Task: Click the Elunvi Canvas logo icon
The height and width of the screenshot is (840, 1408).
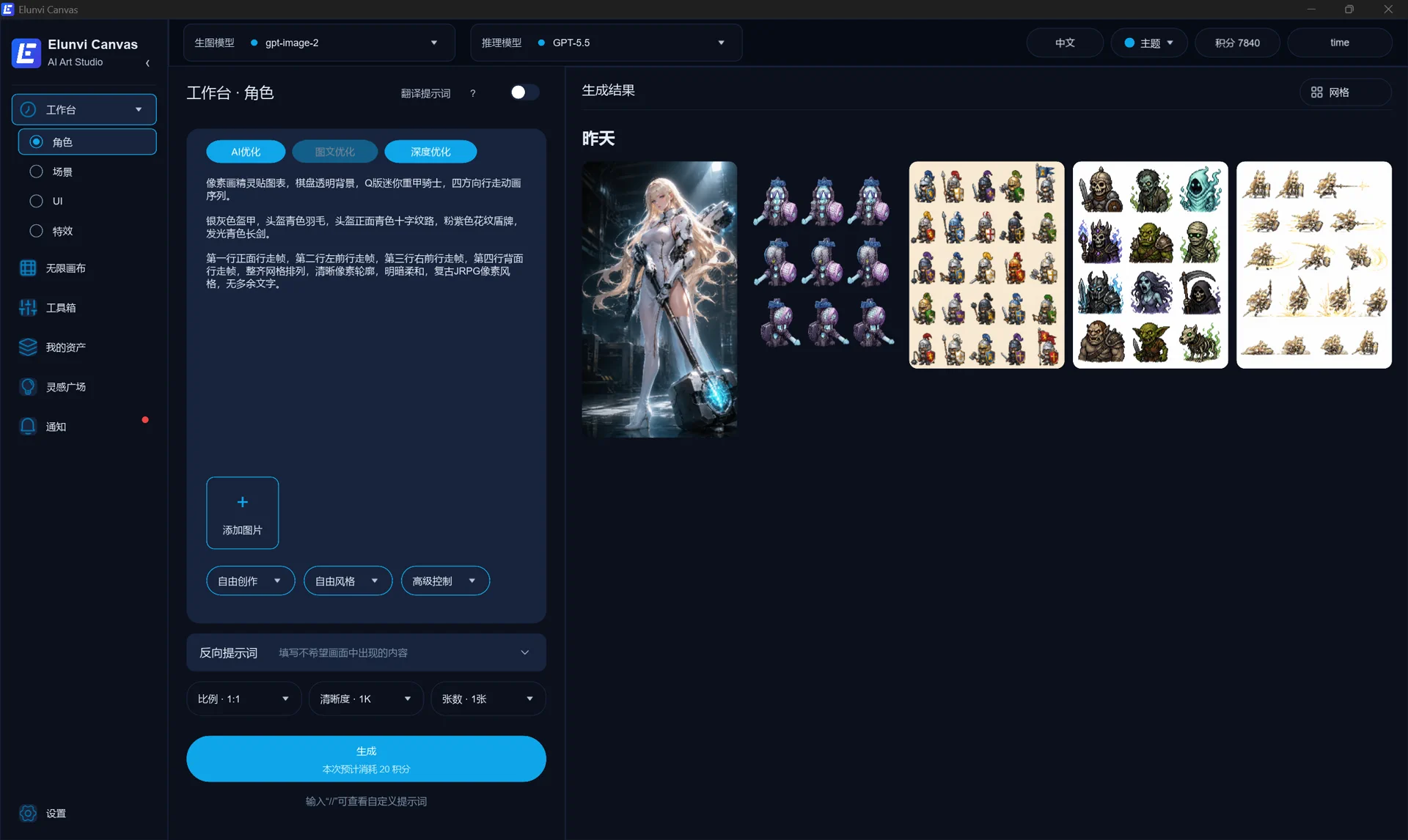Action: pos(26,53)
